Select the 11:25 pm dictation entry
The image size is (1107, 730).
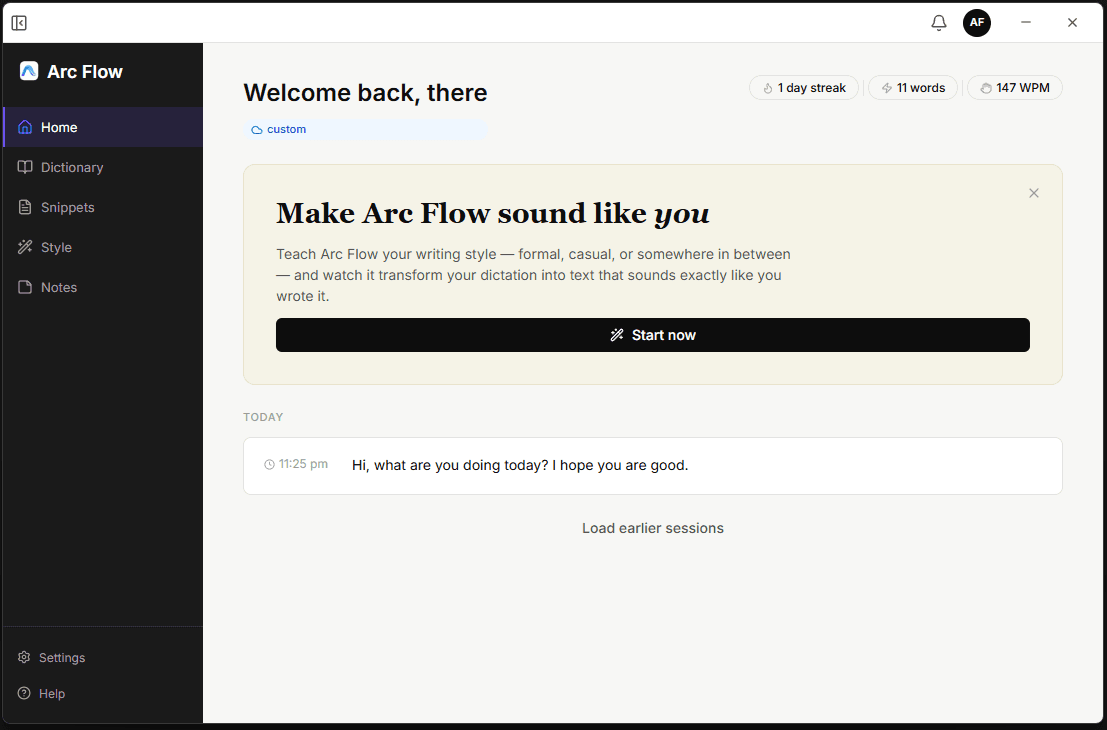652,466
